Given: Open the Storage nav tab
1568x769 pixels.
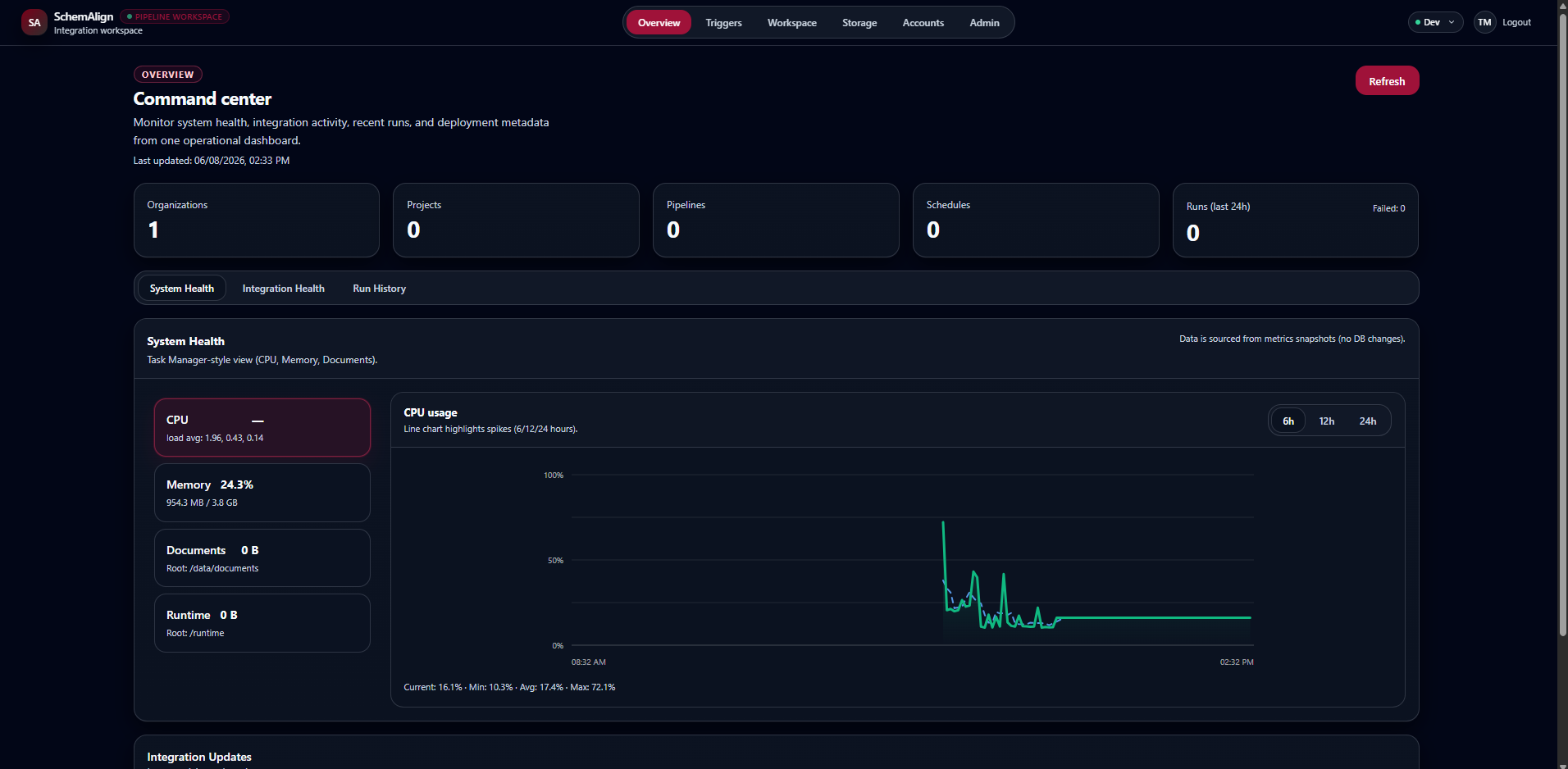Looking at the screenshot, I should pos(859,23).
